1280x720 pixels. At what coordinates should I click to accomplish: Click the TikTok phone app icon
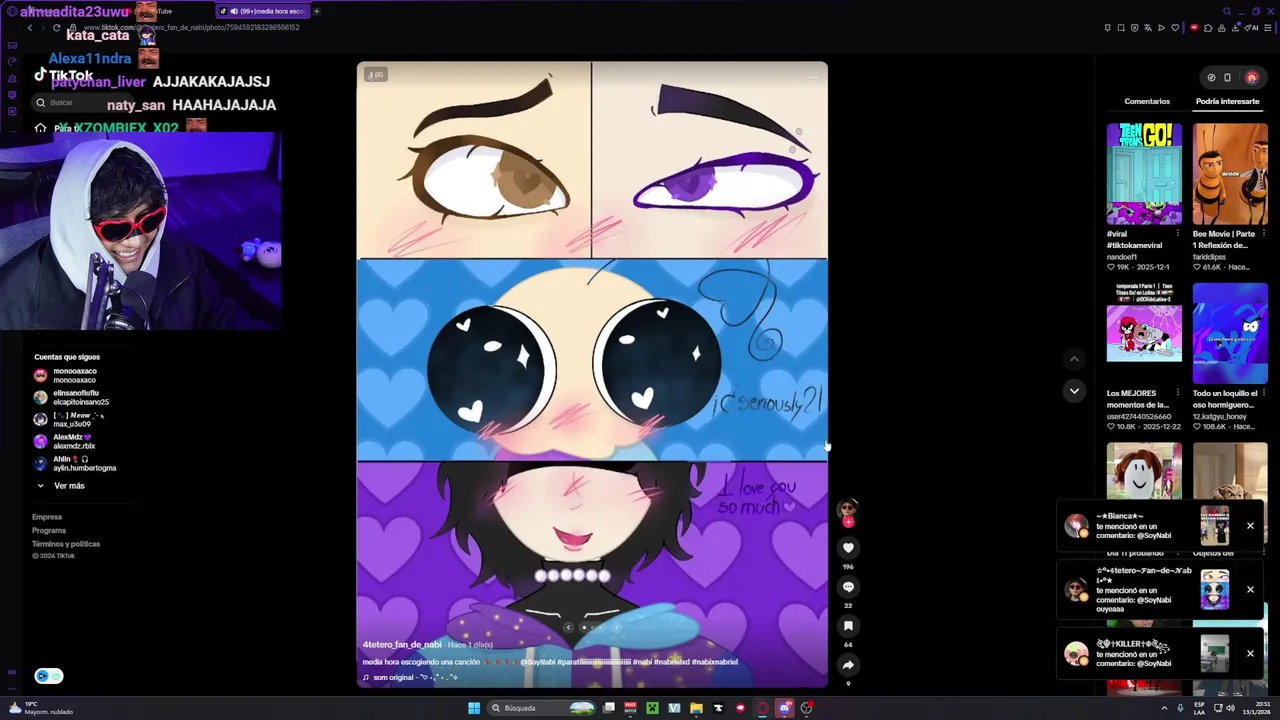click(x=1227, y=77)
